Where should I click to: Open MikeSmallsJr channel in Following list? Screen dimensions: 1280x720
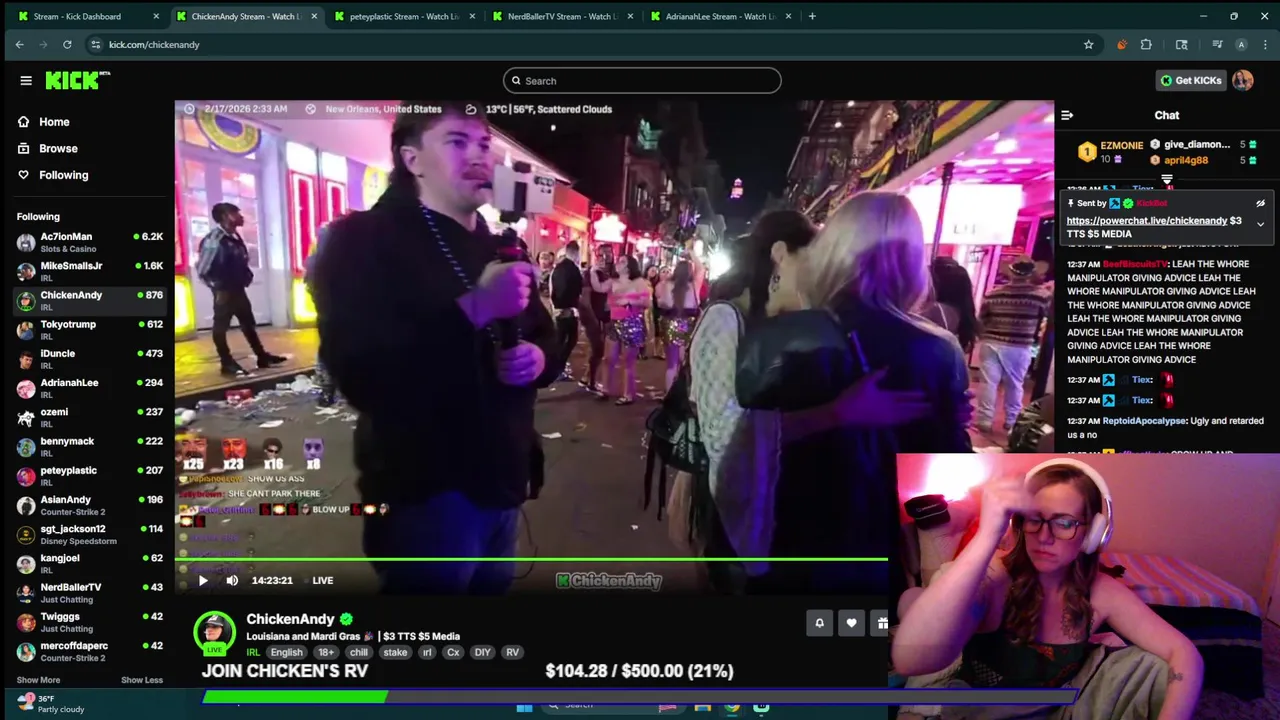89,271
